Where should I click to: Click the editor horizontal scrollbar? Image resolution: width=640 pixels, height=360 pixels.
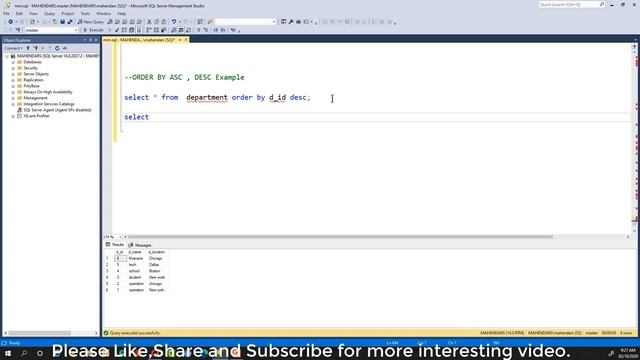(340, 237)
